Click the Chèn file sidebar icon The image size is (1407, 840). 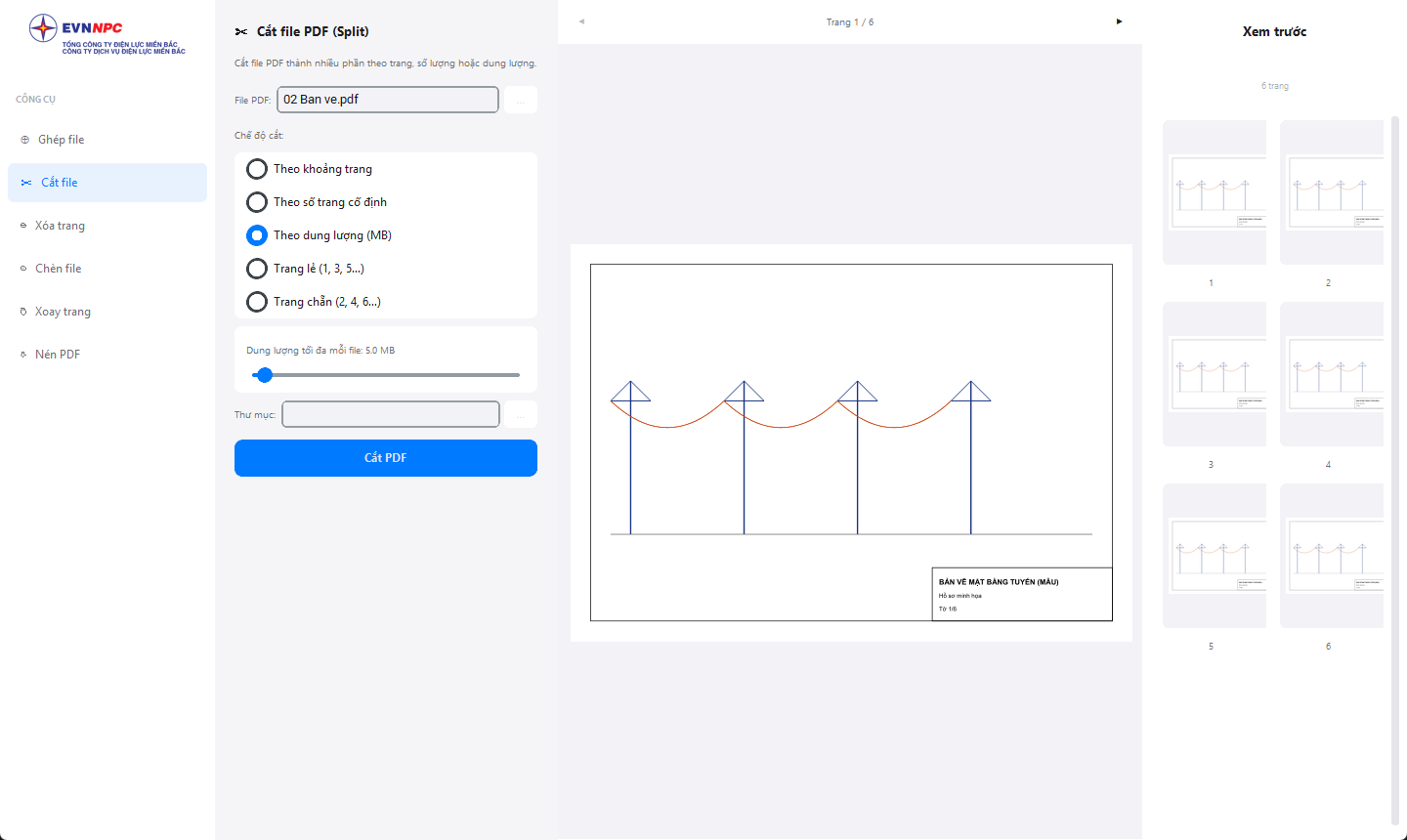click(x=23, y=269)
